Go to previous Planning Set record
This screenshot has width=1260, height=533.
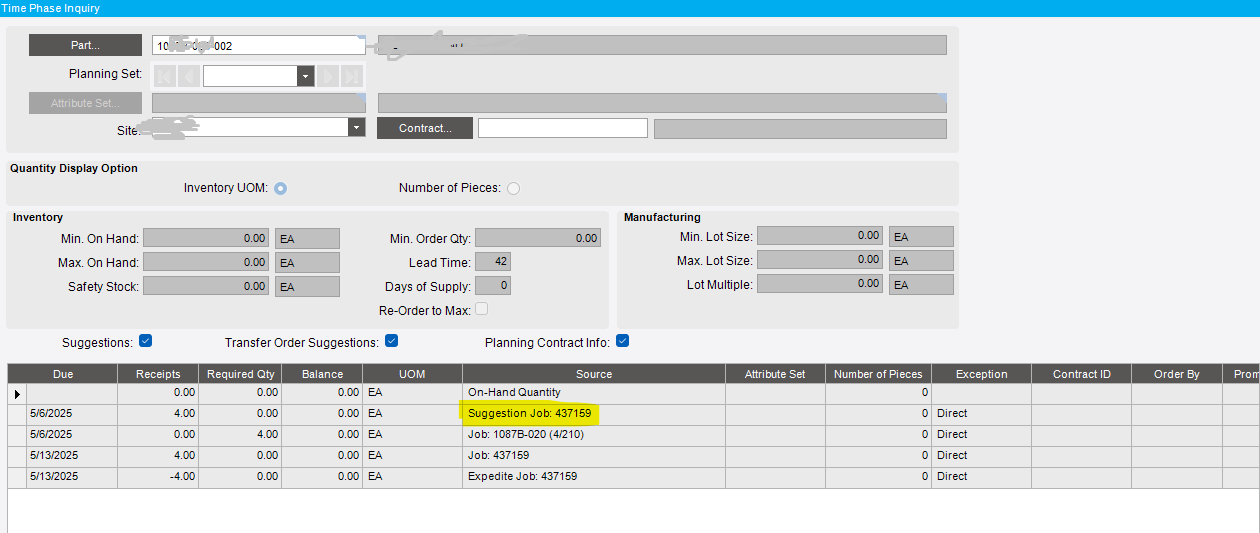coord(189,76)
